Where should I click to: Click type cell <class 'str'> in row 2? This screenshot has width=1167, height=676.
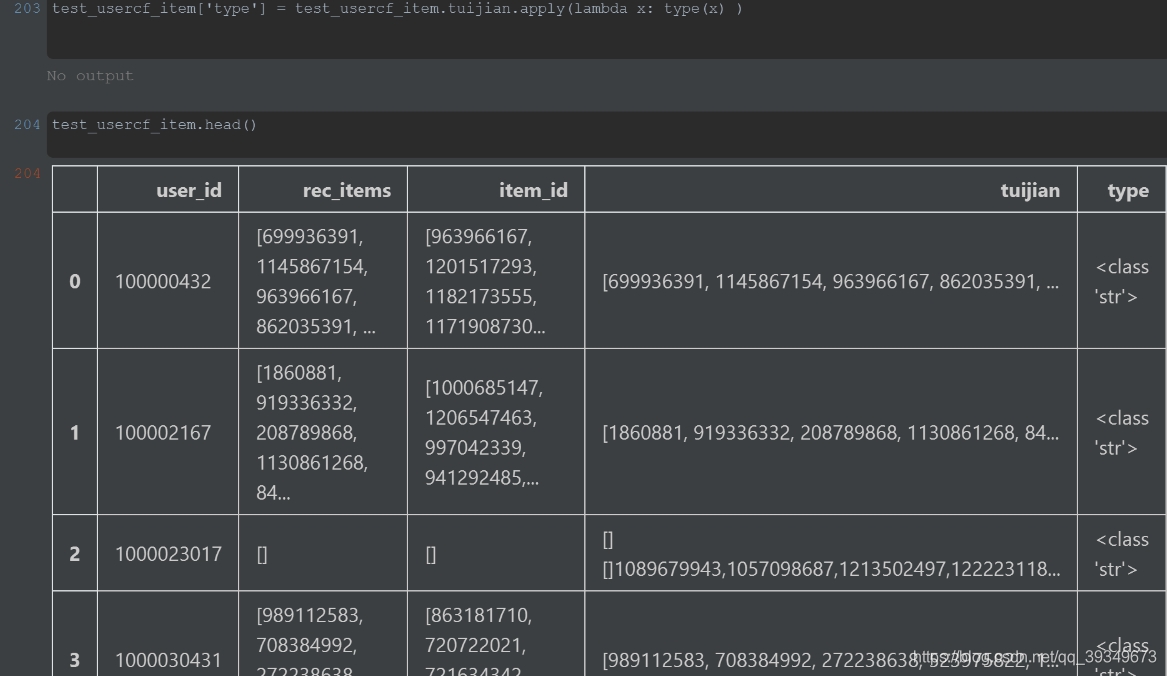(x=1122, y=553)
